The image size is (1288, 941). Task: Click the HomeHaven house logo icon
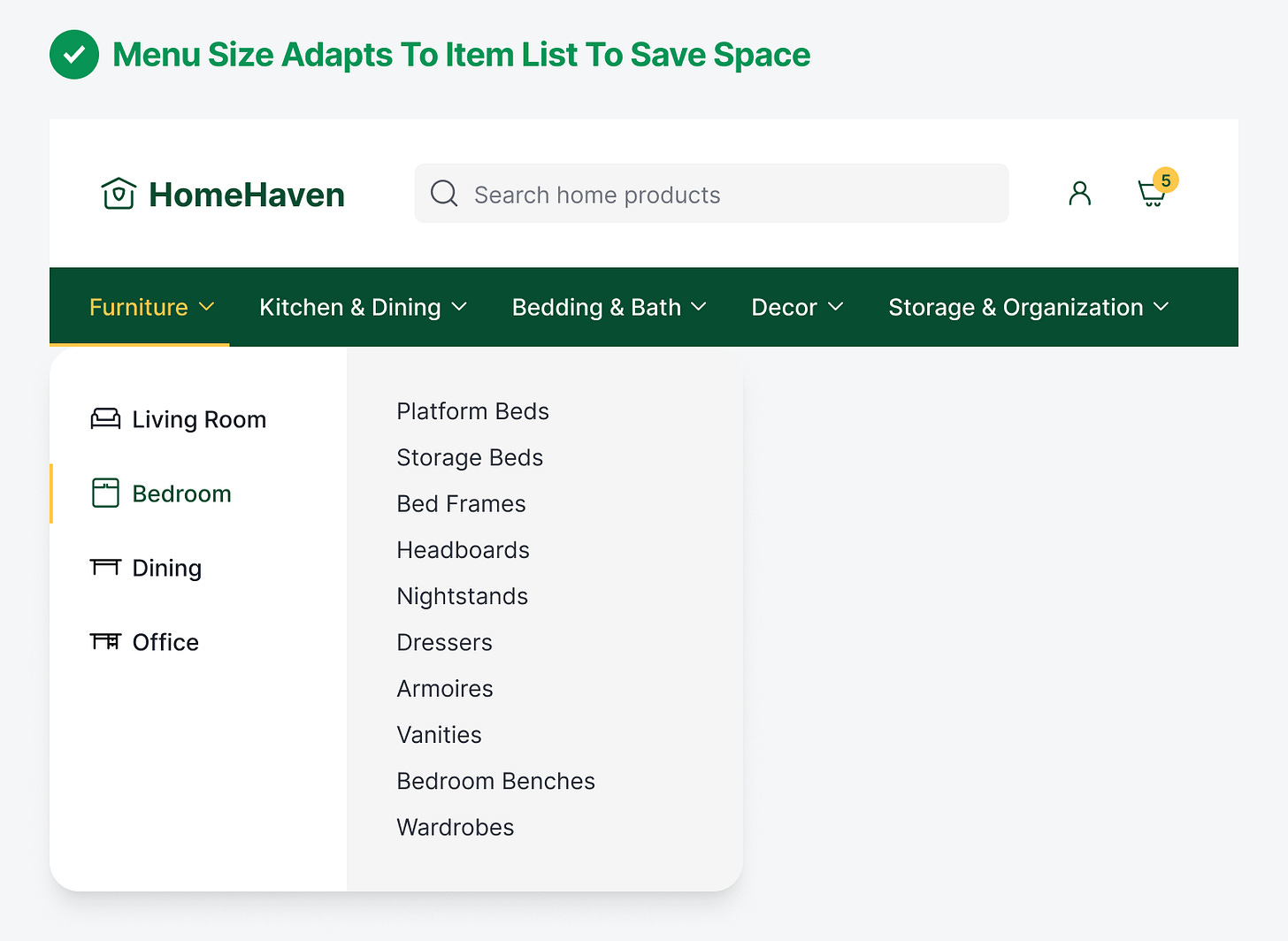tap(118, 194)
